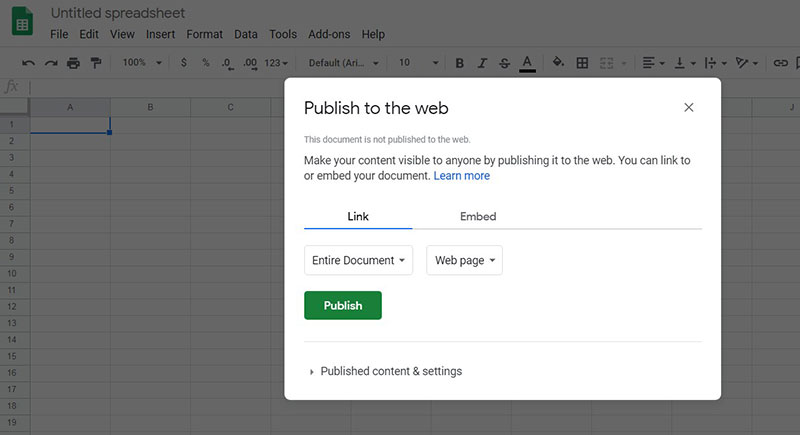Screen dimensions: 800x435
Task: Apply percent format icon
Action: coord(206,62)
